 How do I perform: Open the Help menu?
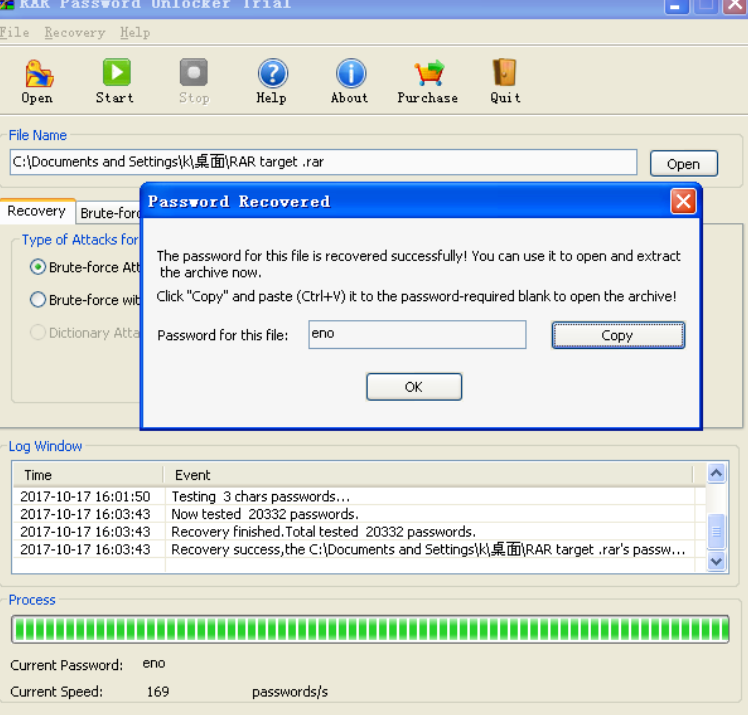[x=135, y=33]
